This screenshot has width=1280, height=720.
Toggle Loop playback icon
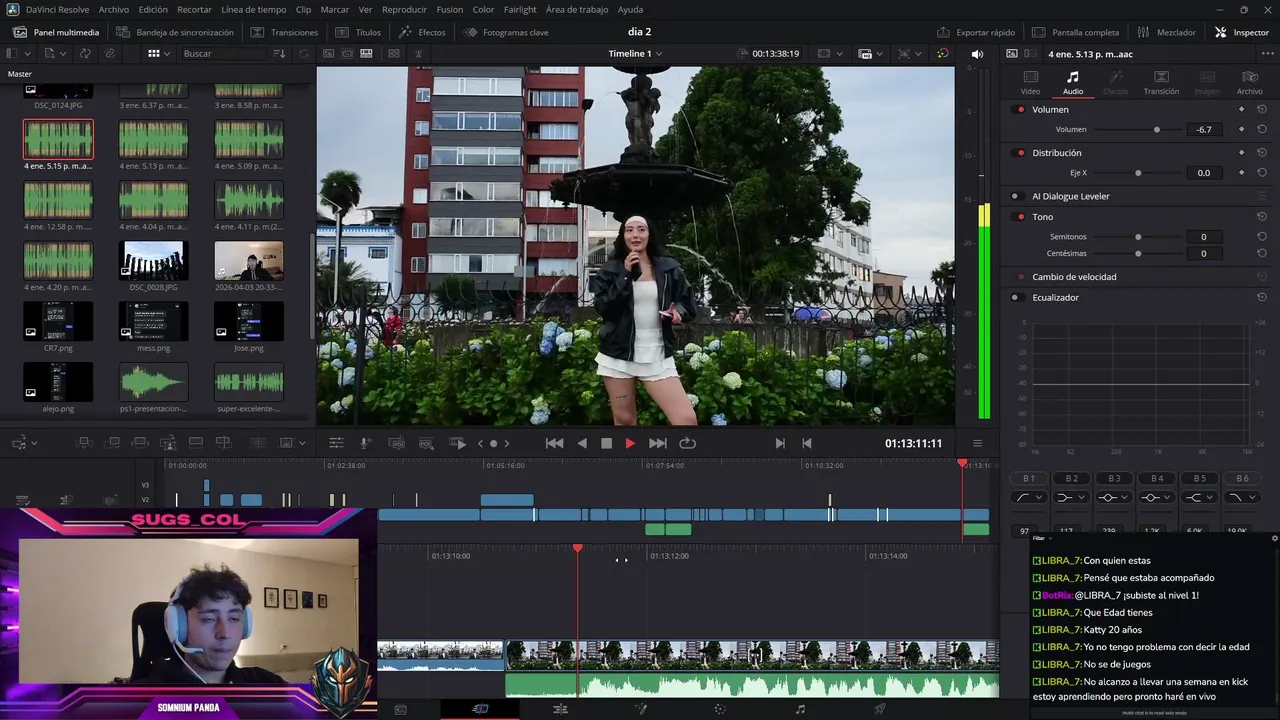click(x=687, y=443)
